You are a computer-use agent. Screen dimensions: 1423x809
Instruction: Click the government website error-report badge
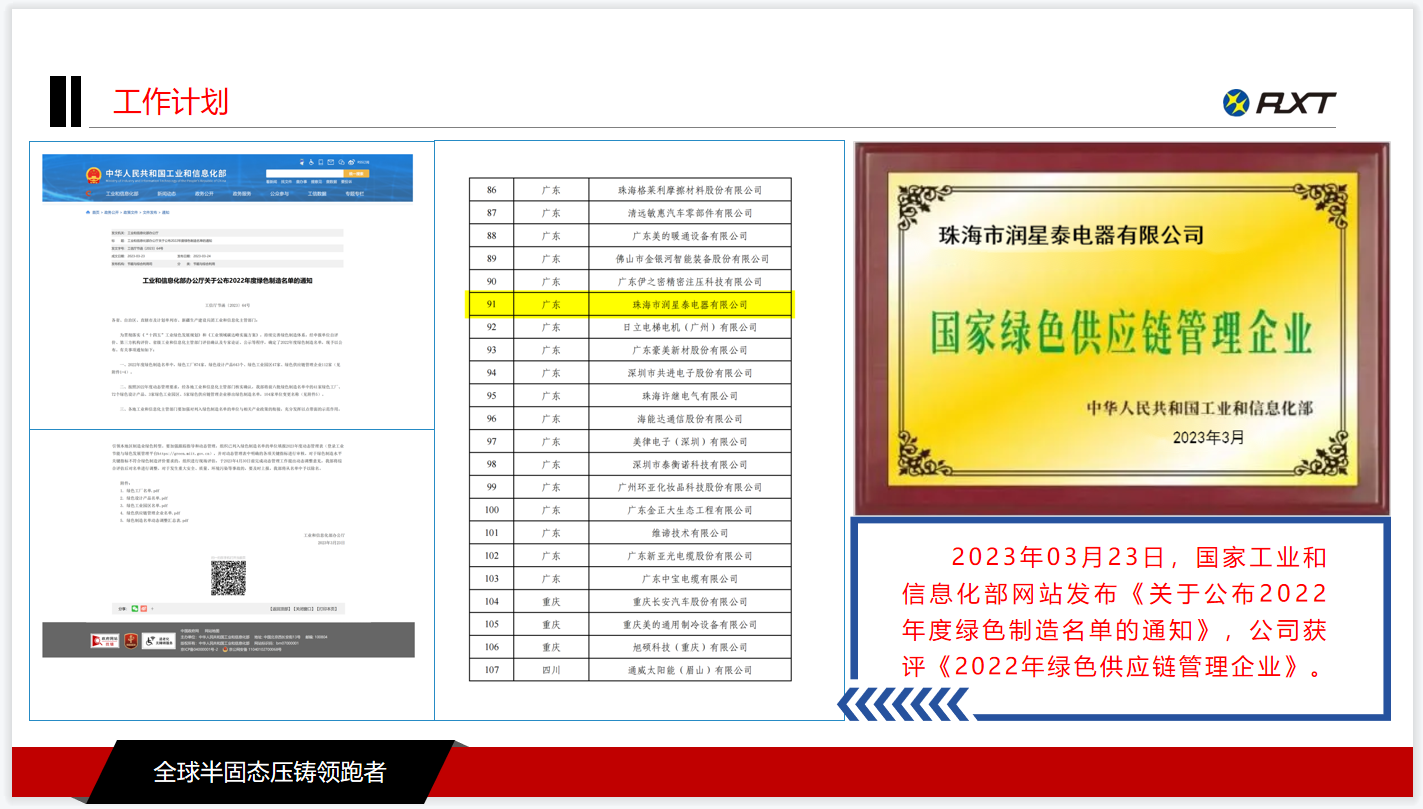point(105,641)
